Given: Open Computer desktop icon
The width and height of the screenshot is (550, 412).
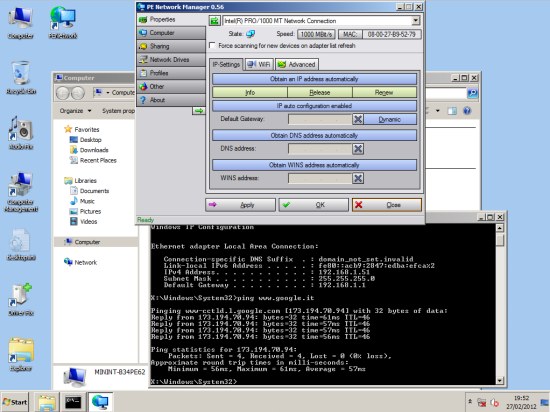Looking at the screenshot, I should [x=20, y=22].
